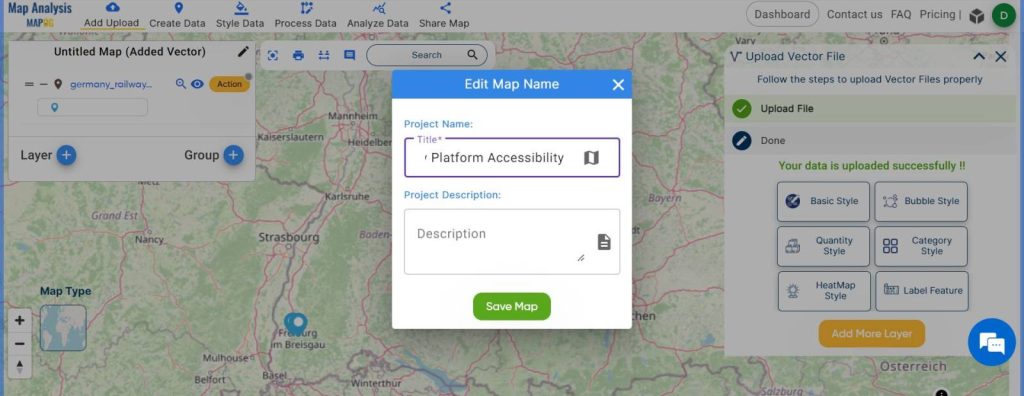Click the Title input field
The width and height of the screenshot is (1024, 396).
click(512, 157)
